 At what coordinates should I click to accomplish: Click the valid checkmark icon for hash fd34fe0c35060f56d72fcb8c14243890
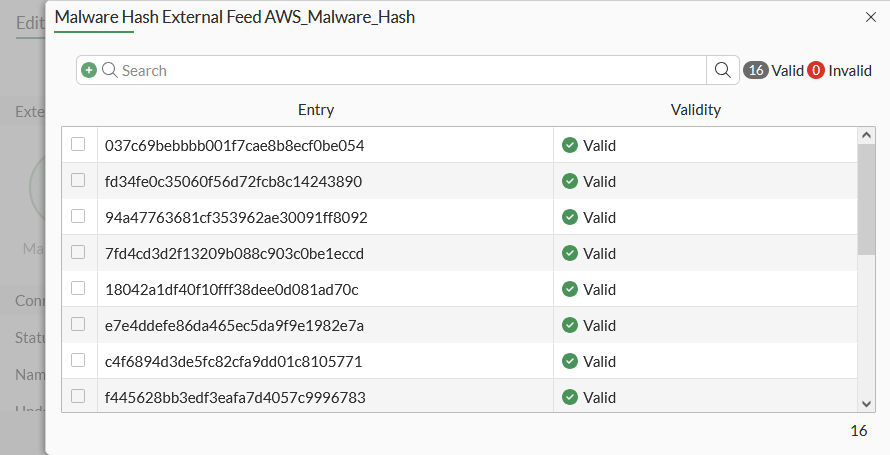[x=570, y=181]
